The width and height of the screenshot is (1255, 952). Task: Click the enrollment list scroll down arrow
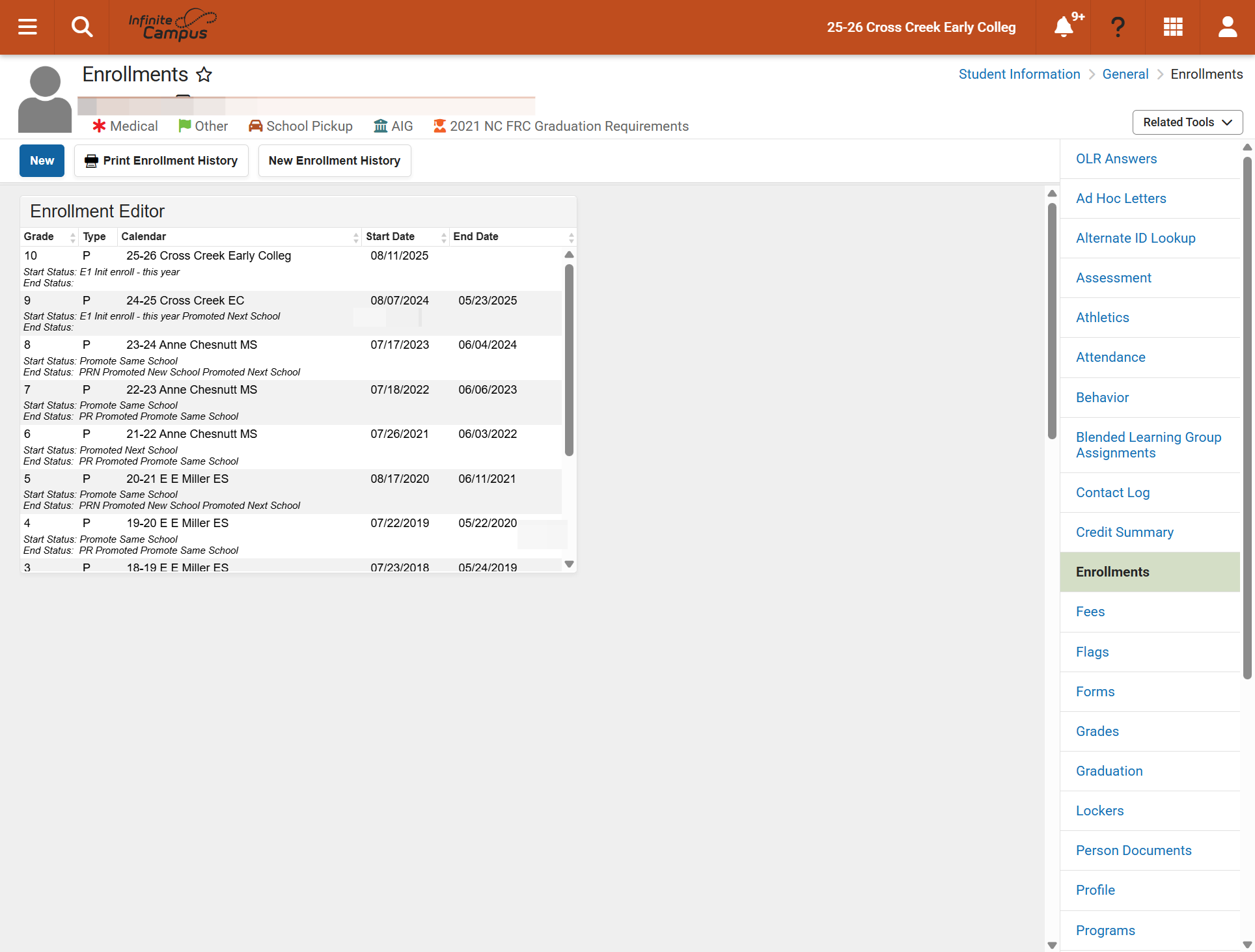[569, 564]
